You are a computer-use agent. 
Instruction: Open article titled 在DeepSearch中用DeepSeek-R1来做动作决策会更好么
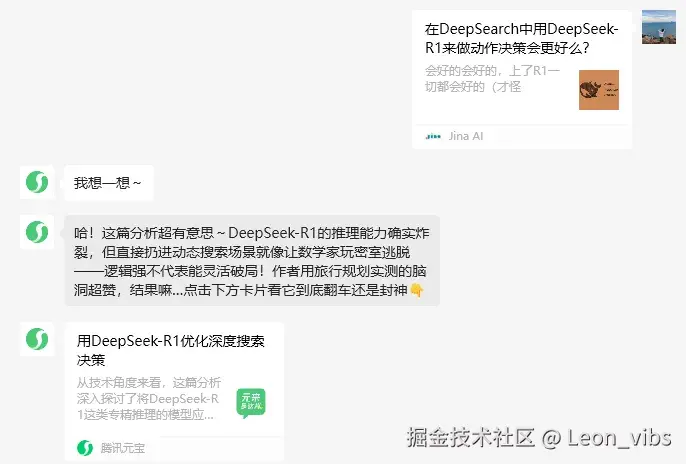click(x=521, y=38)
